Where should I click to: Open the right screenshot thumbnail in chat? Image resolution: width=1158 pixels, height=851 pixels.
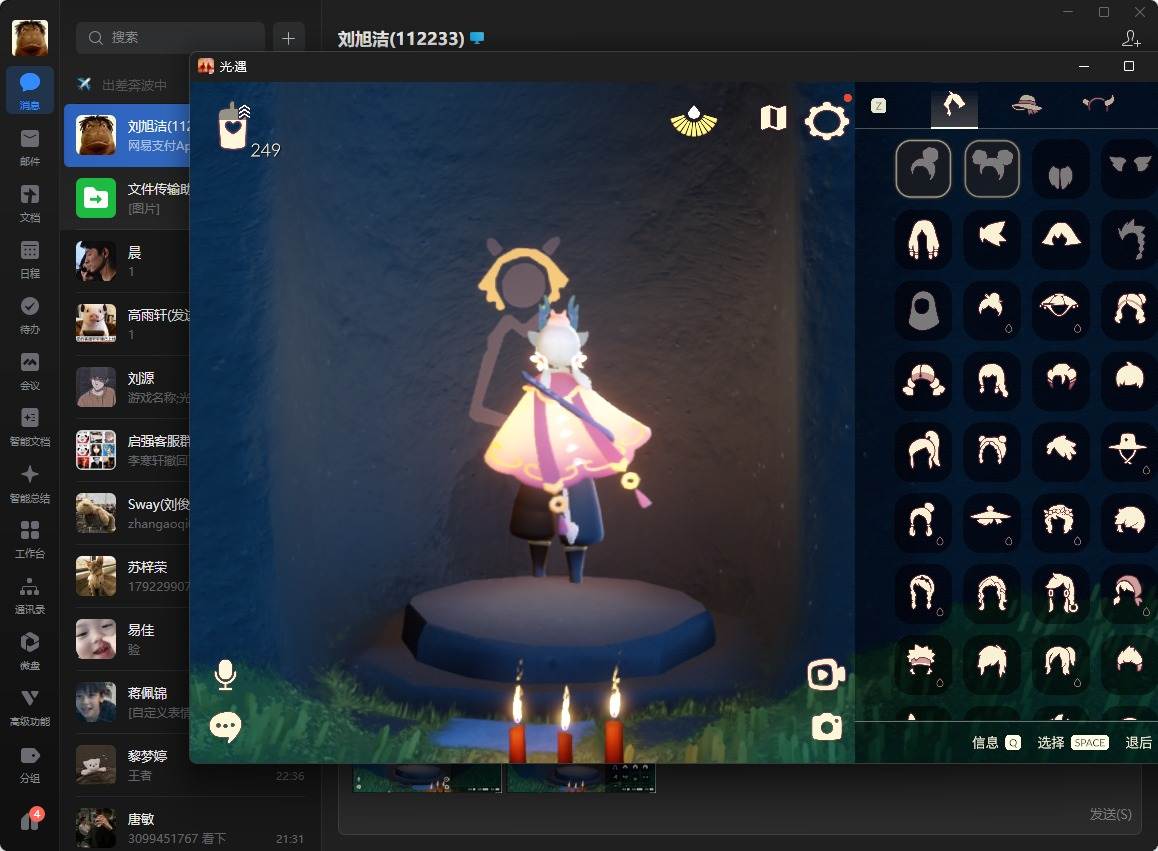[581, 778]
